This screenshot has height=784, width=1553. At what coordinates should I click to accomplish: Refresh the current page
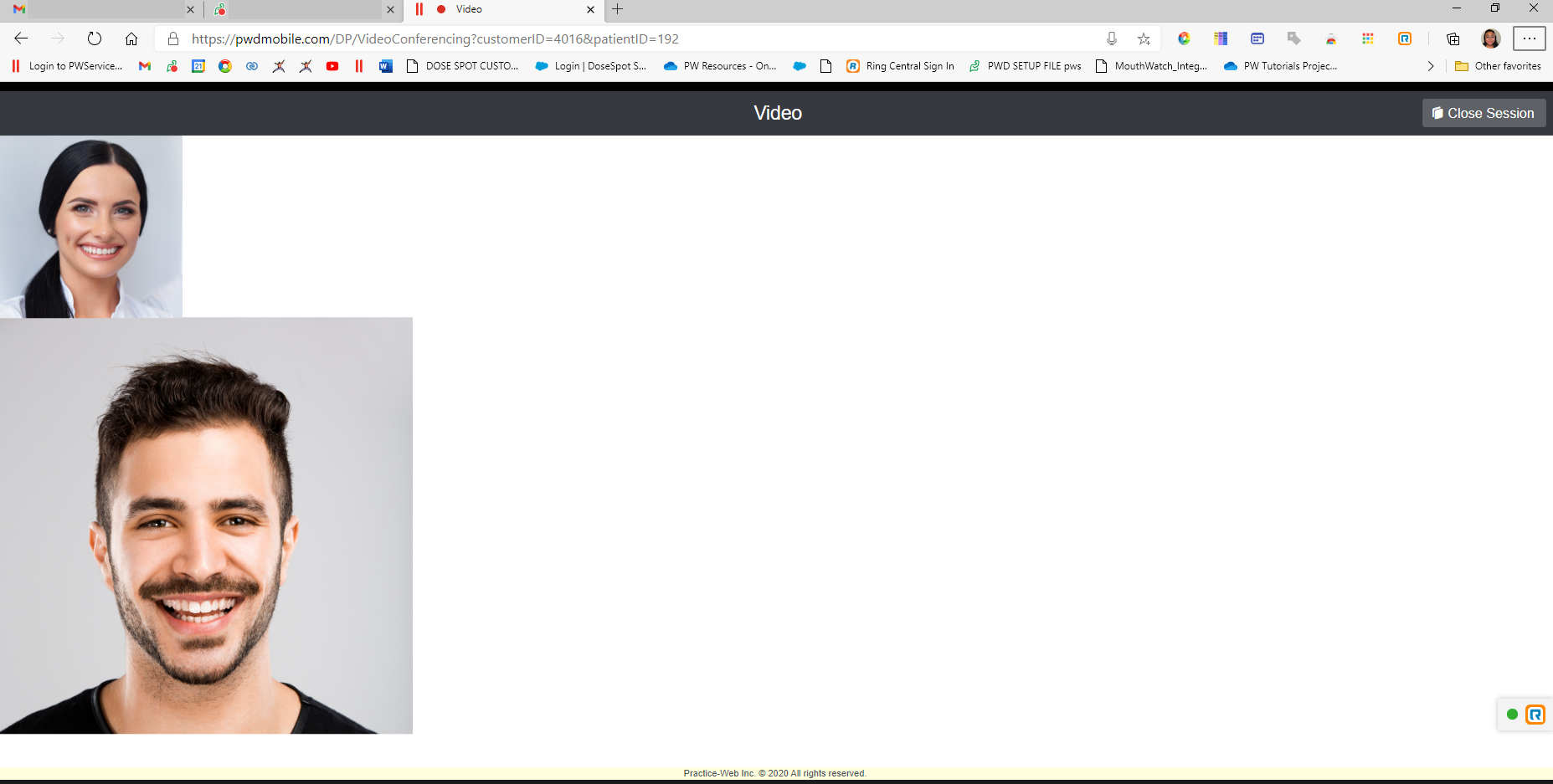tap(95, 38)
